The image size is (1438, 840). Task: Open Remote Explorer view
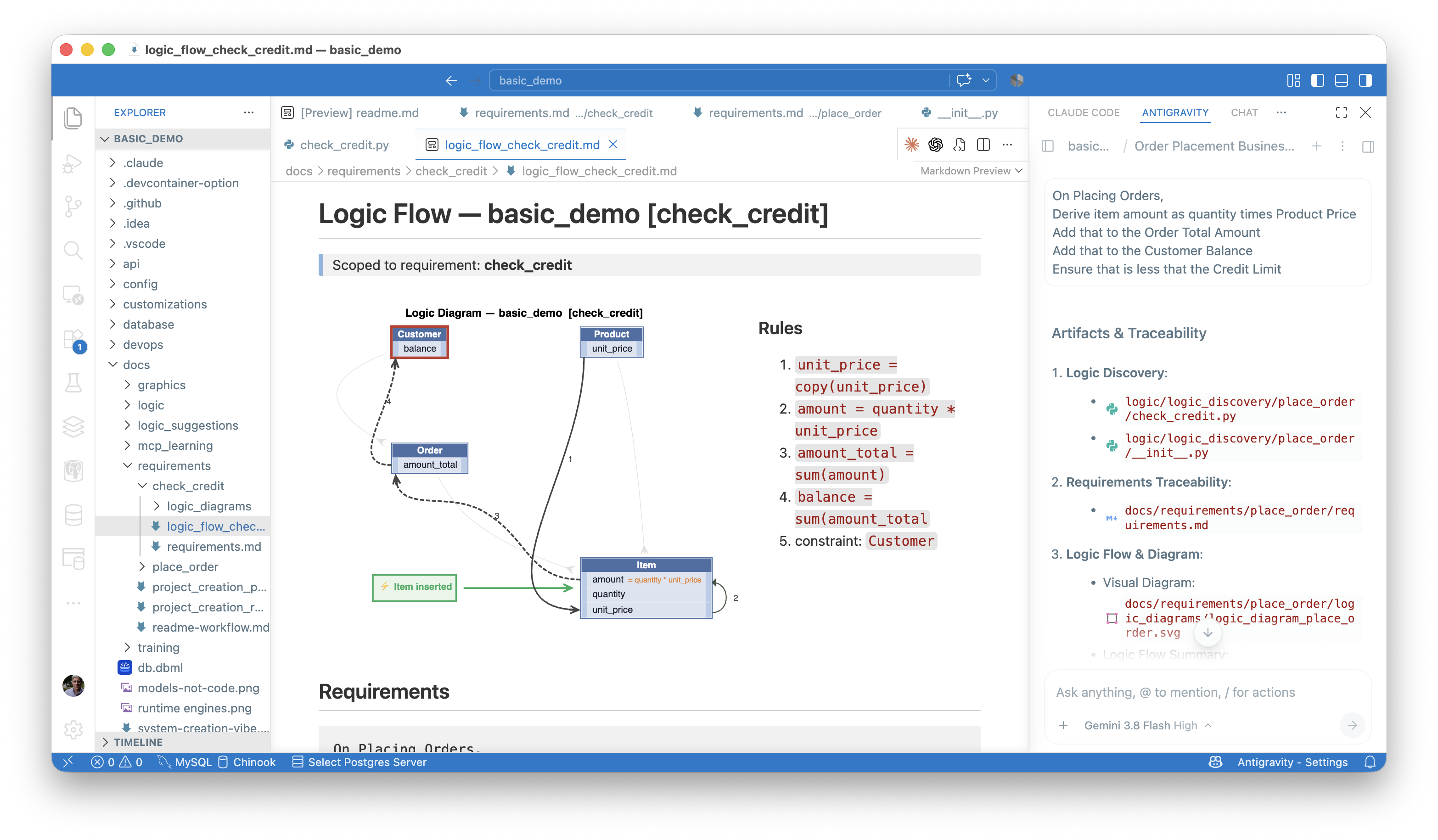[x=73, y=295]
